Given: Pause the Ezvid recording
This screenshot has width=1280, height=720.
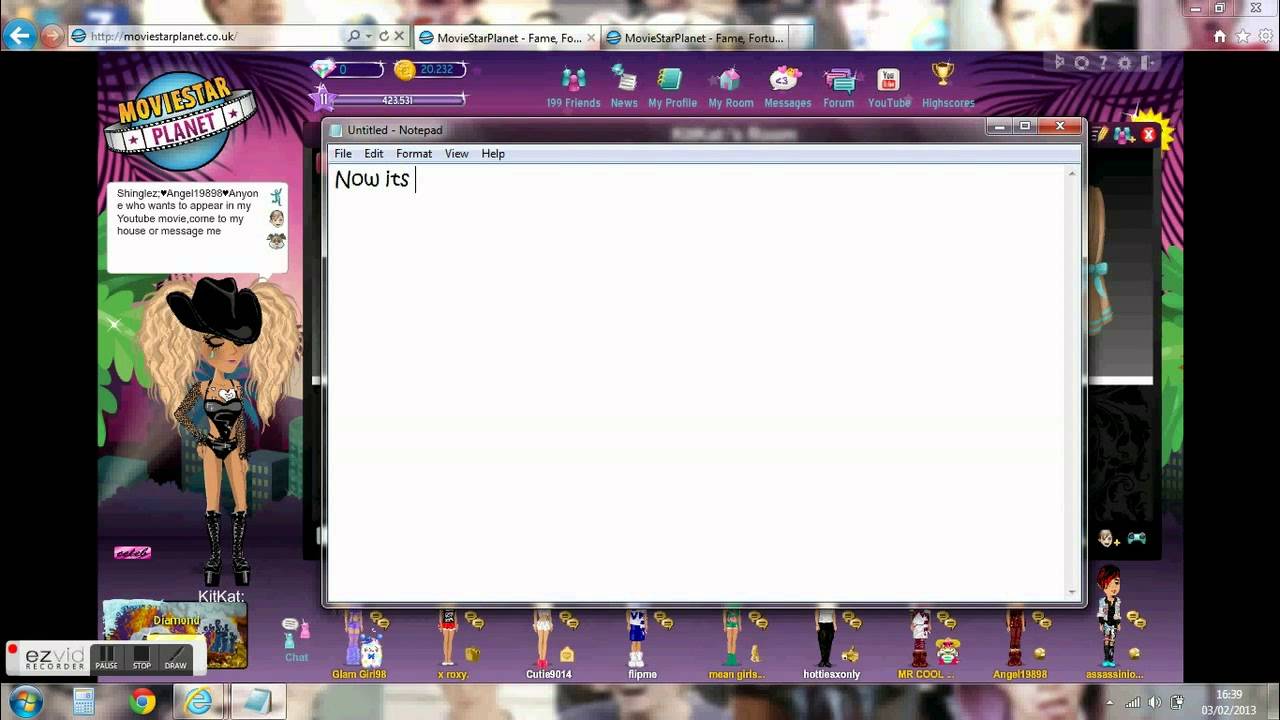Looking at the screenshot, I should point(107,658).
